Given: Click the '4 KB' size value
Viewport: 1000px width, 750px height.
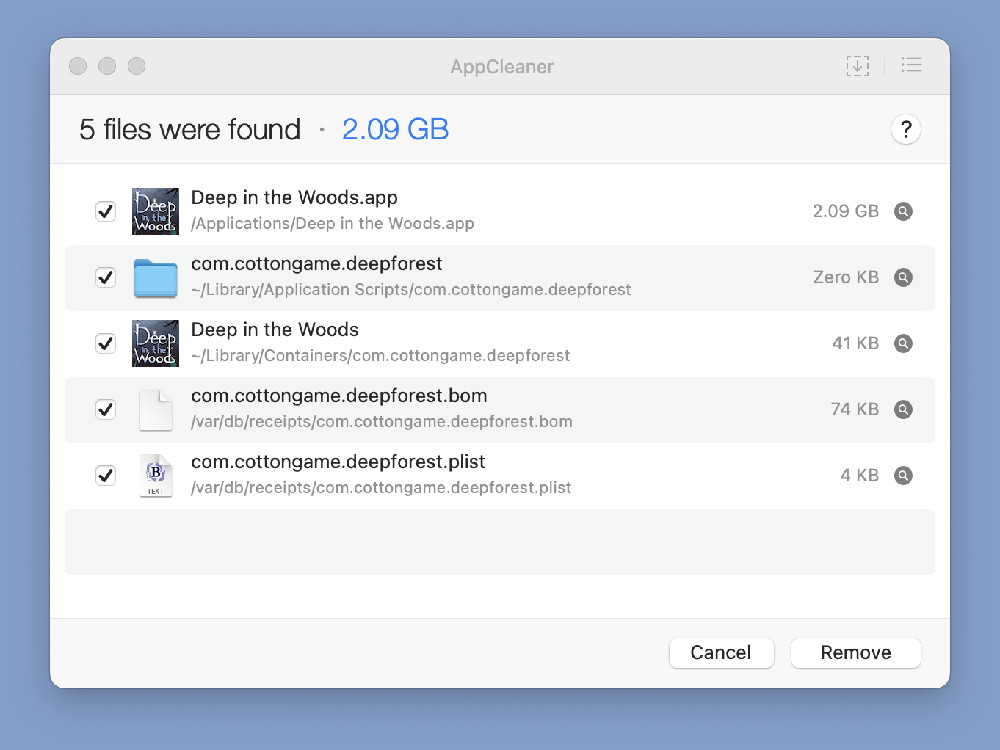Looking at the screenshot, I should pos(860,475).
